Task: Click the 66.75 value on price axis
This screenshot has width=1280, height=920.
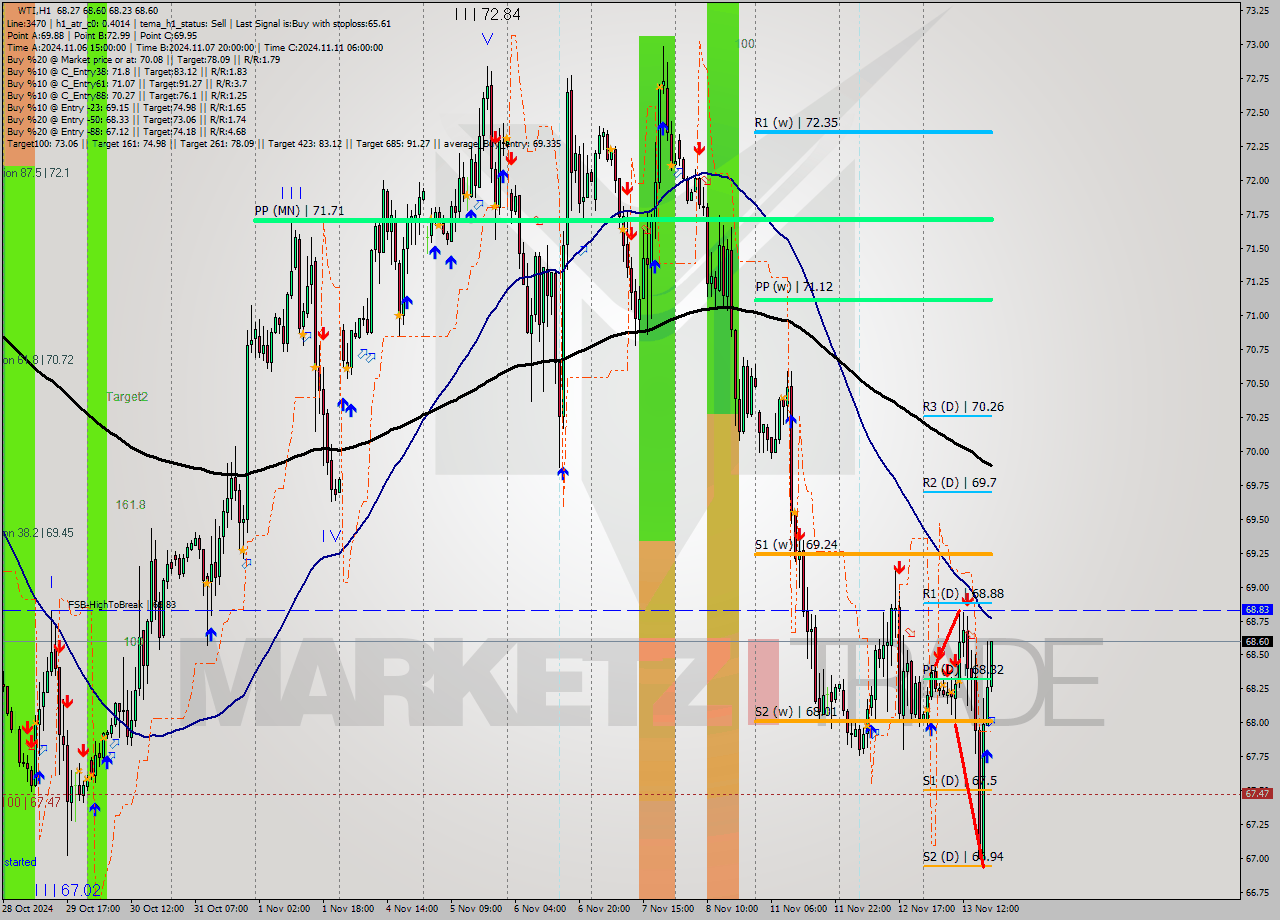Action: [x=1257, y=892]
